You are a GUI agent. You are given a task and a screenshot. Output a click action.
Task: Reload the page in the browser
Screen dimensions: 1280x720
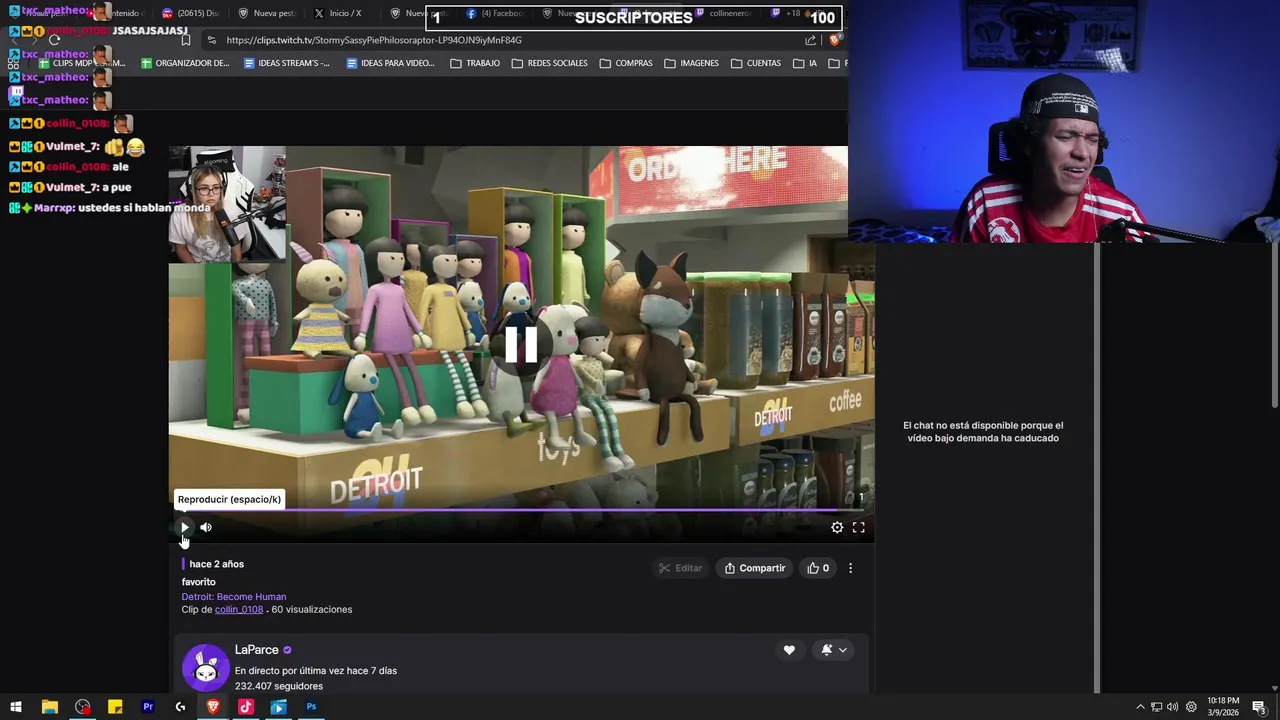[55, 40]
